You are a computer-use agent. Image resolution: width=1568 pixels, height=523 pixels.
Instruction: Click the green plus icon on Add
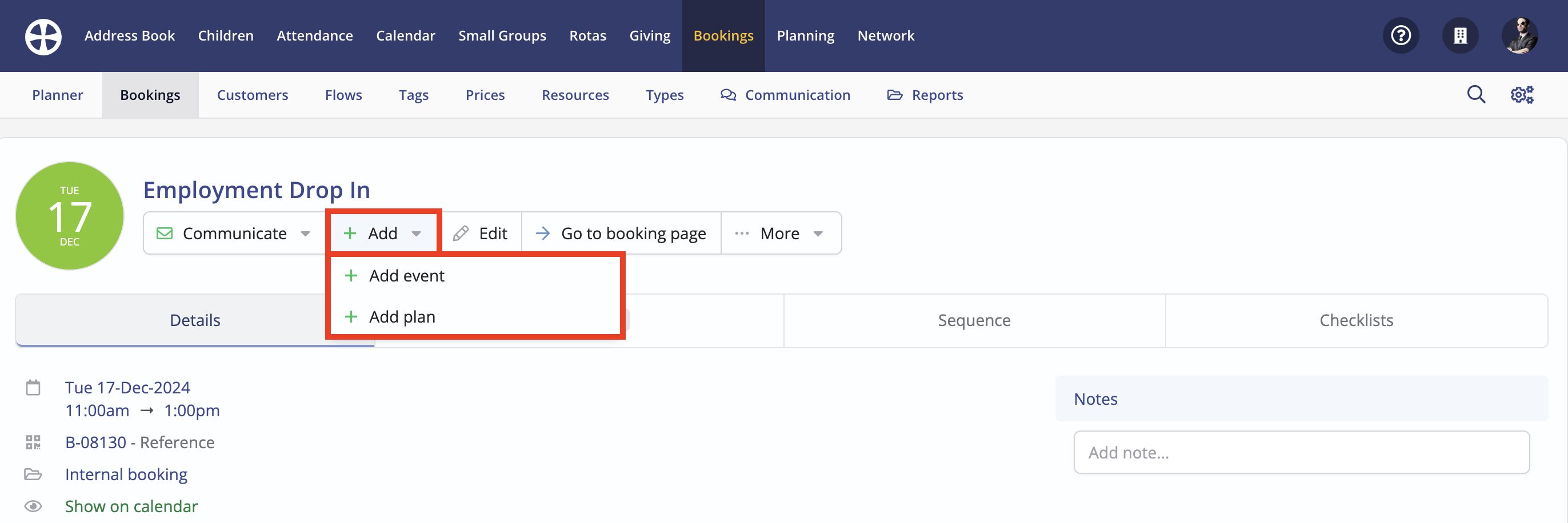click(x=350, y=234)
